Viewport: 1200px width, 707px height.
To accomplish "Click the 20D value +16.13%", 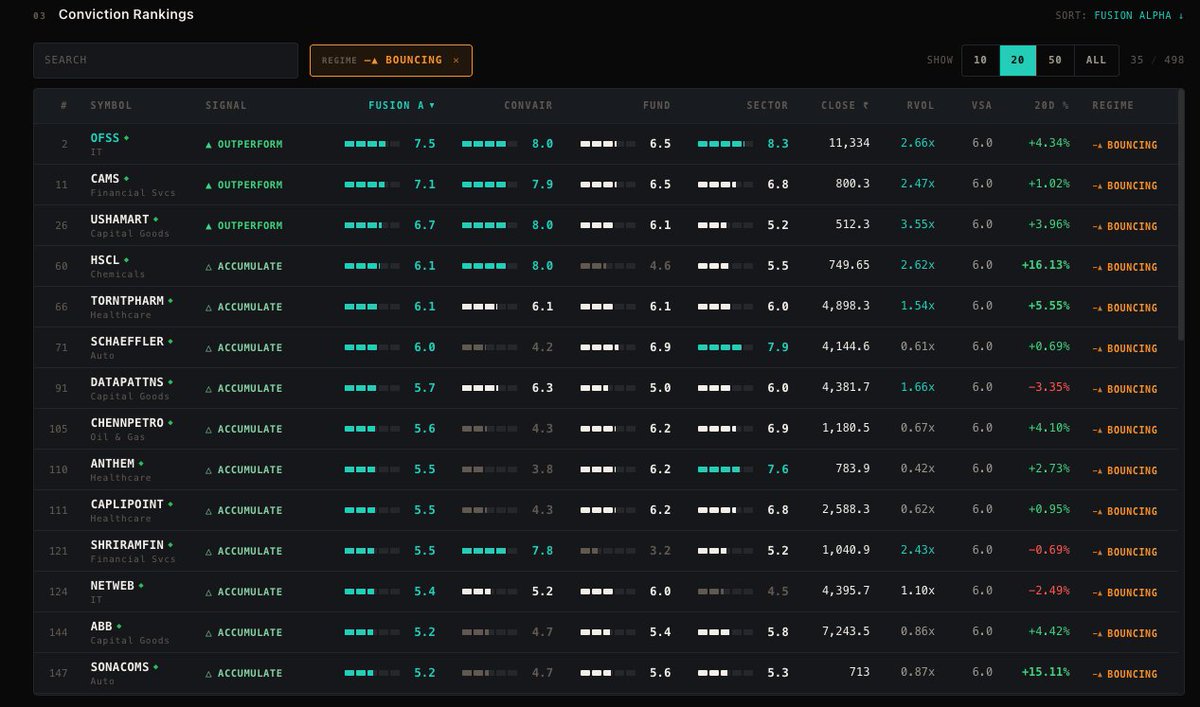I will point(1046,265).
